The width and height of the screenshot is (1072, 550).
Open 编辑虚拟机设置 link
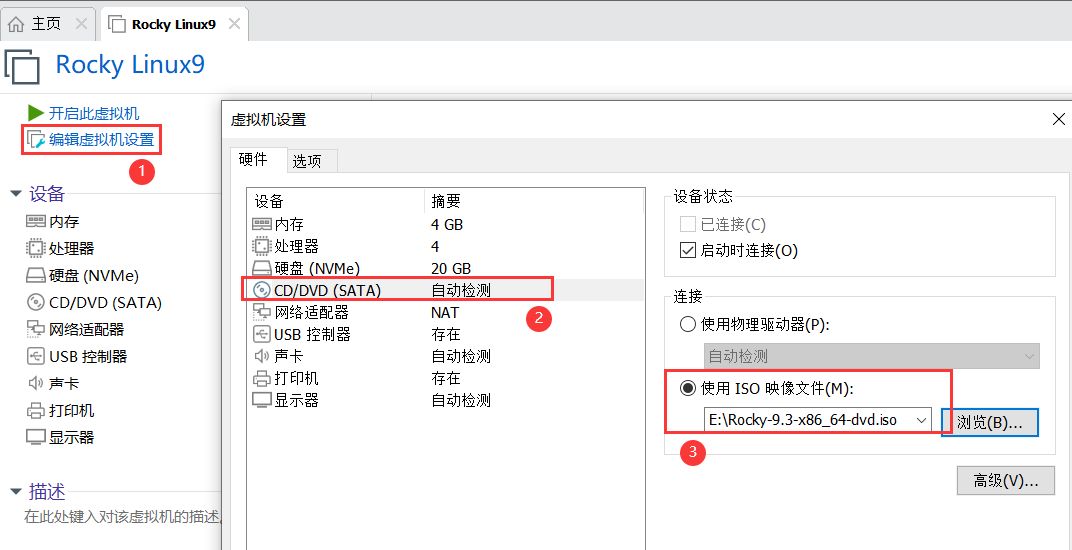(x=101, y=141)
